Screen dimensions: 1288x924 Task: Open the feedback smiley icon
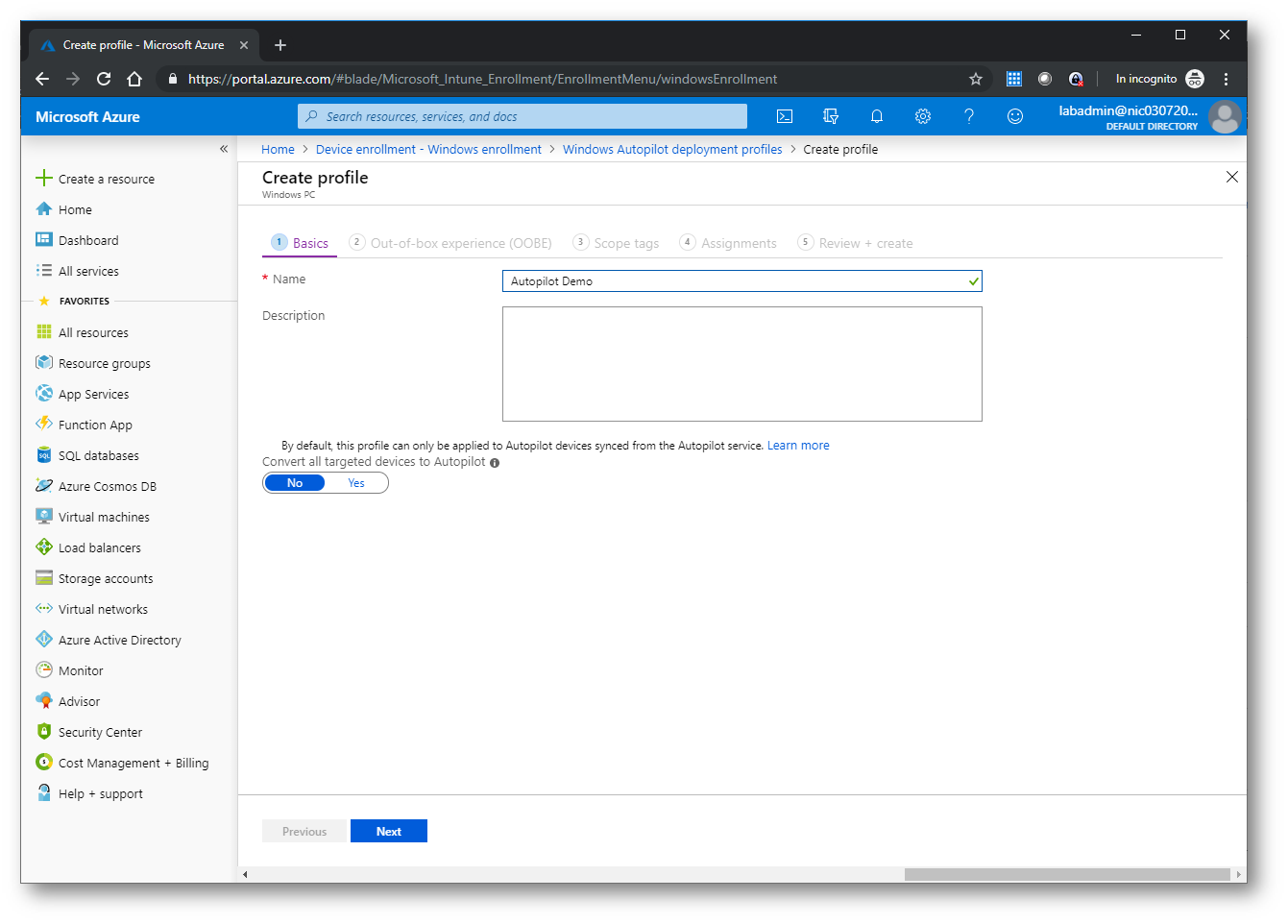[x=1015, y=116]
